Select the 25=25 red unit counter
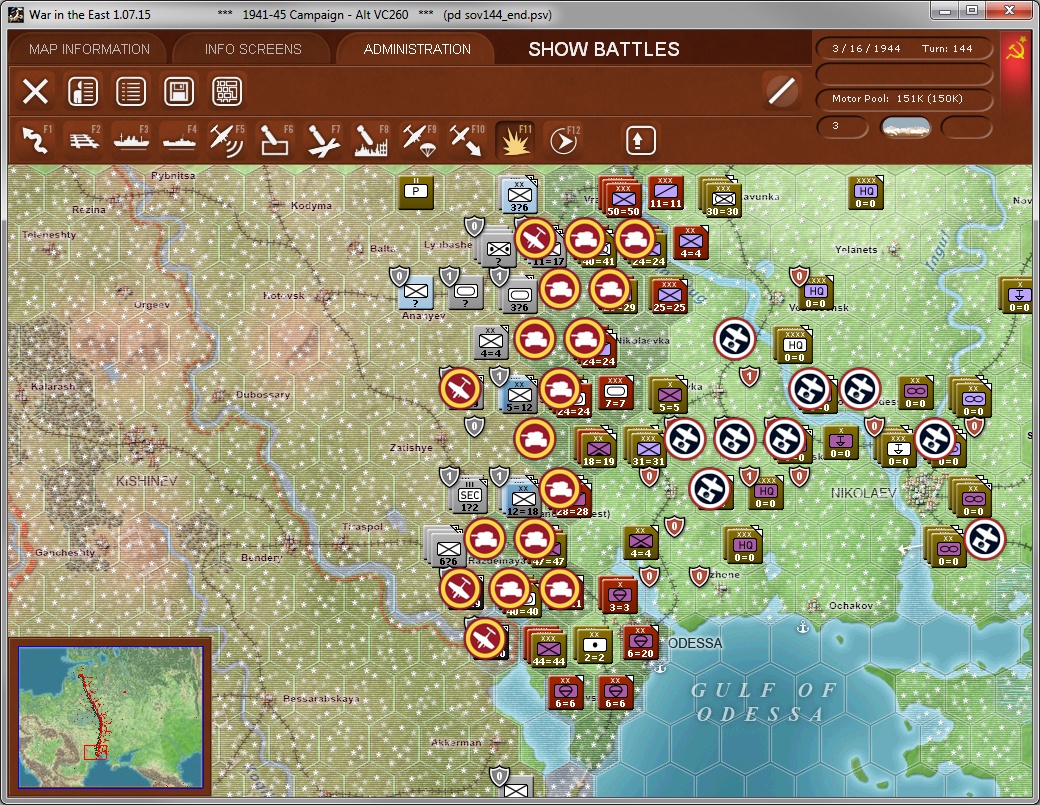Image resolution: width=1040 pixels, height=805 pixels. [x=669, y=295]
